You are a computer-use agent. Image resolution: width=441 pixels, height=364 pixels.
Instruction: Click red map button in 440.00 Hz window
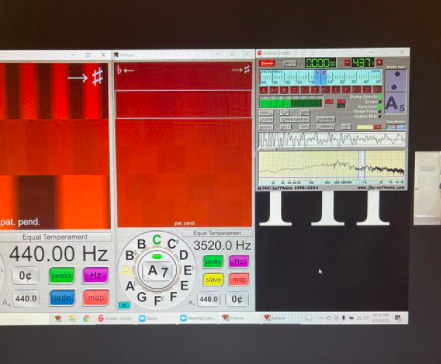(96, 298)
